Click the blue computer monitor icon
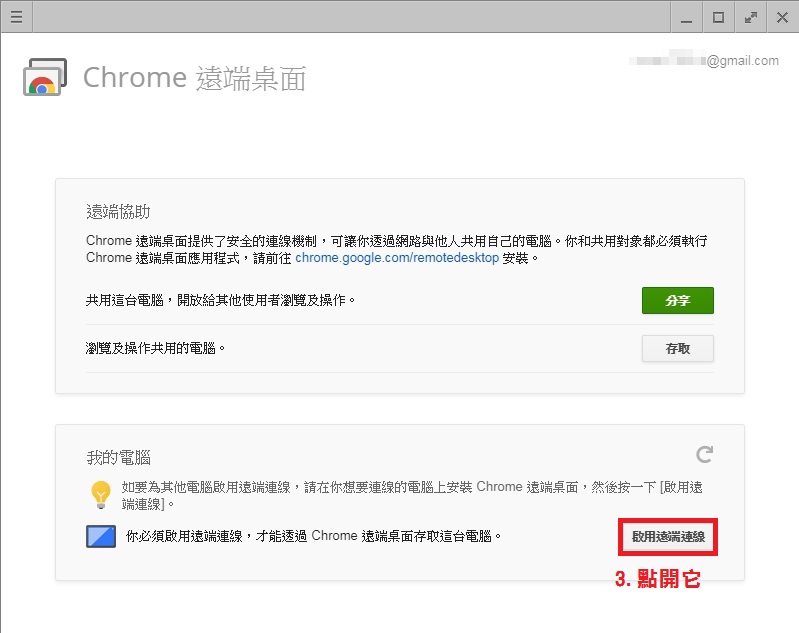 [x=101, y=537]
